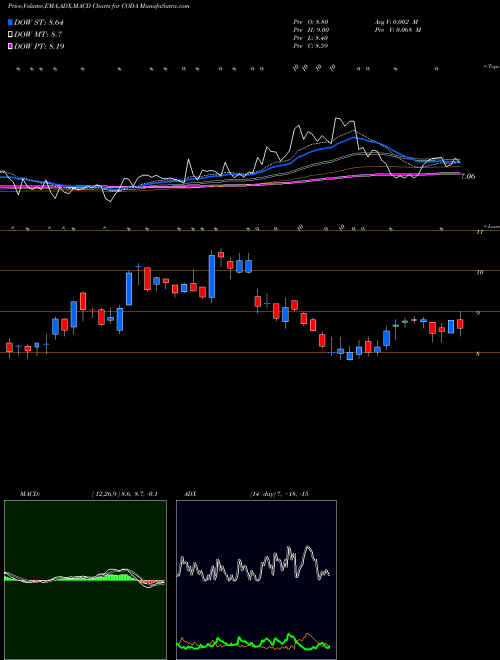The image size is (500, 660).
Task: Click the last red candlestick on the right
Action: [460, 324]
